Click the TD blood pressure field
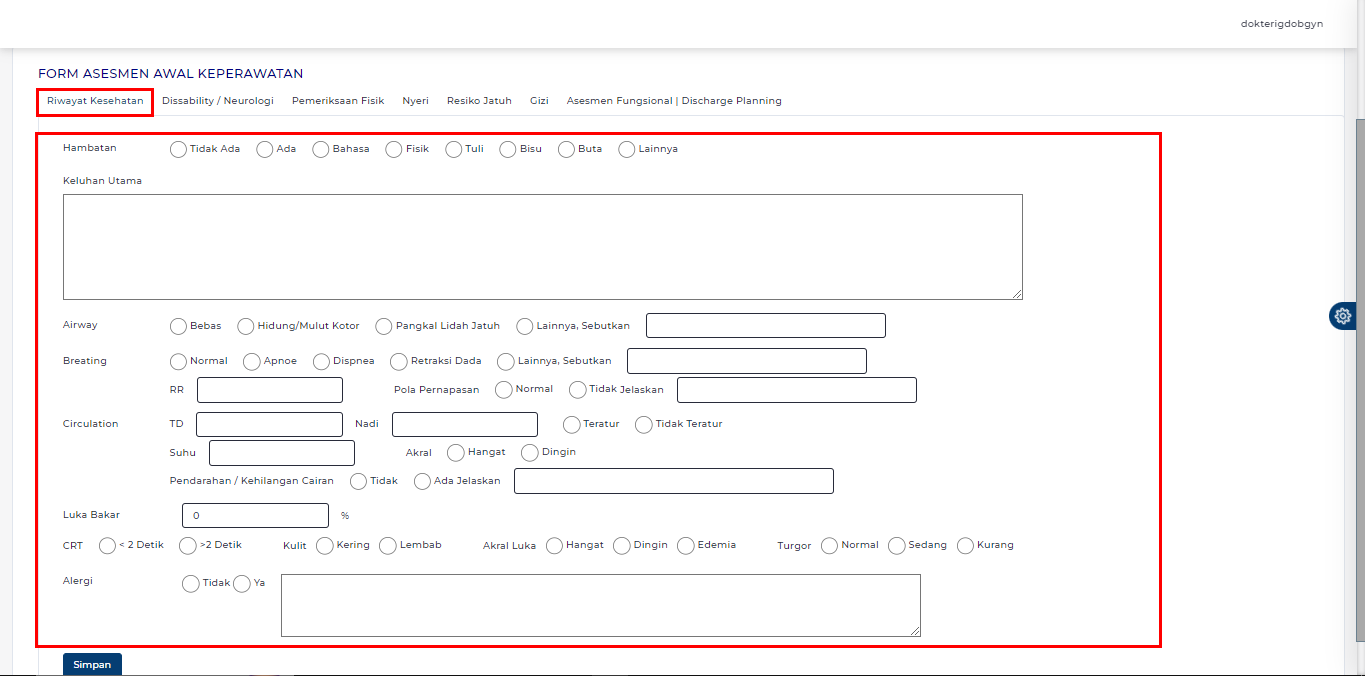The width and height of the screenshot is (1365, 676). click(269, 424)
